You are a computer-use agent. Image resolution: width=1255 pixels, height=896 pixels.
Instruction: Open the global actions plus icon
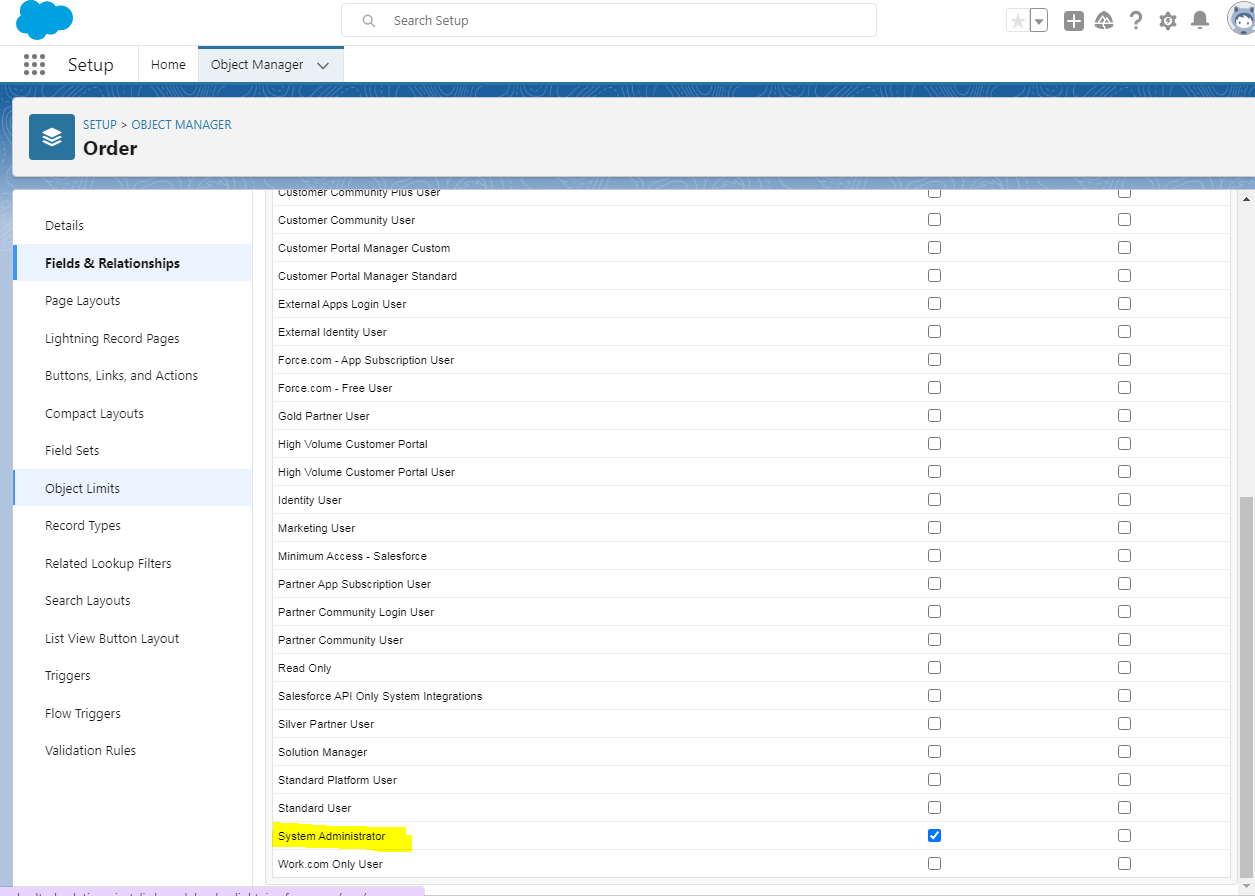pos(1074,21)
